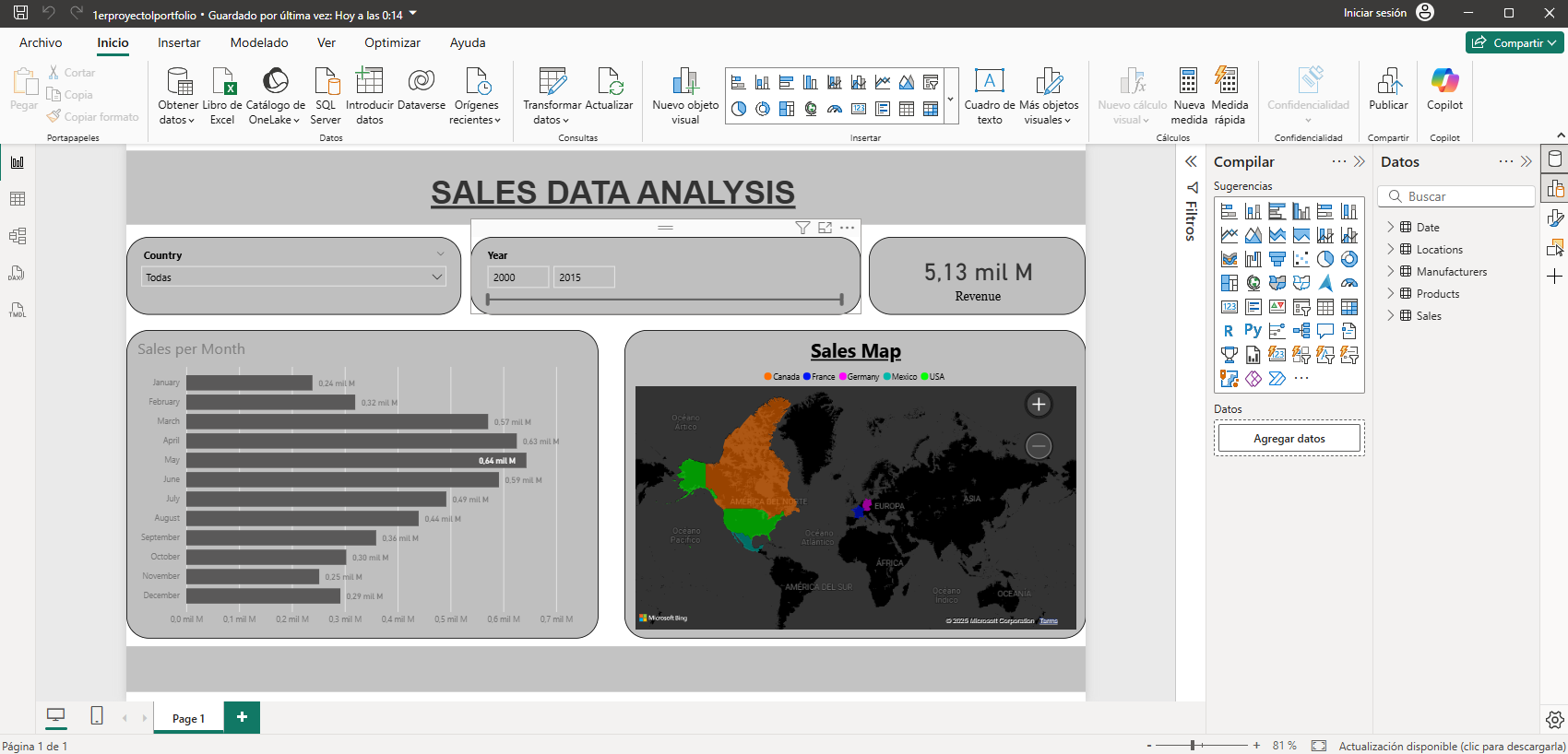Zoom in on the Sales Map
1568x754 pixels.
(x=1039, y=404)
